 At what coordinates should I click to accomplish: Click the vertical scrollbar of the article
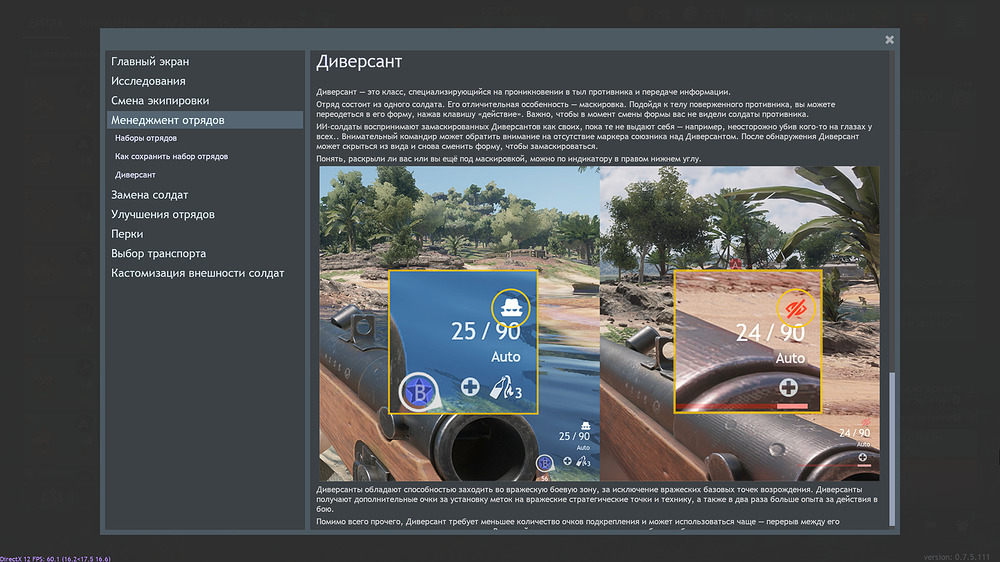892,448
